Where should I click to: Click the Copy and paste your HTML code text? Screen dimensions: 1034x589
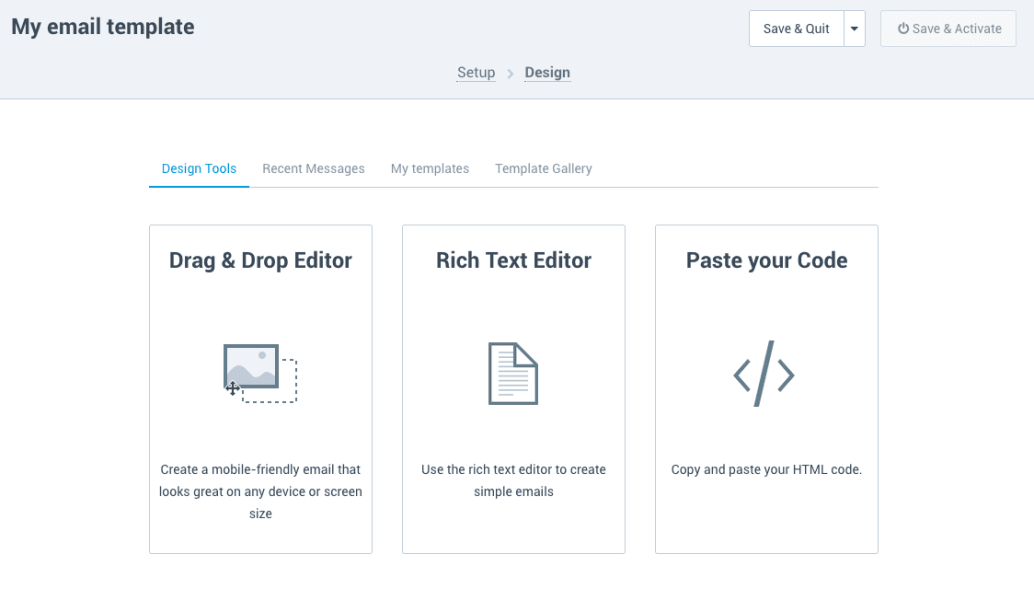pos(766,470)
